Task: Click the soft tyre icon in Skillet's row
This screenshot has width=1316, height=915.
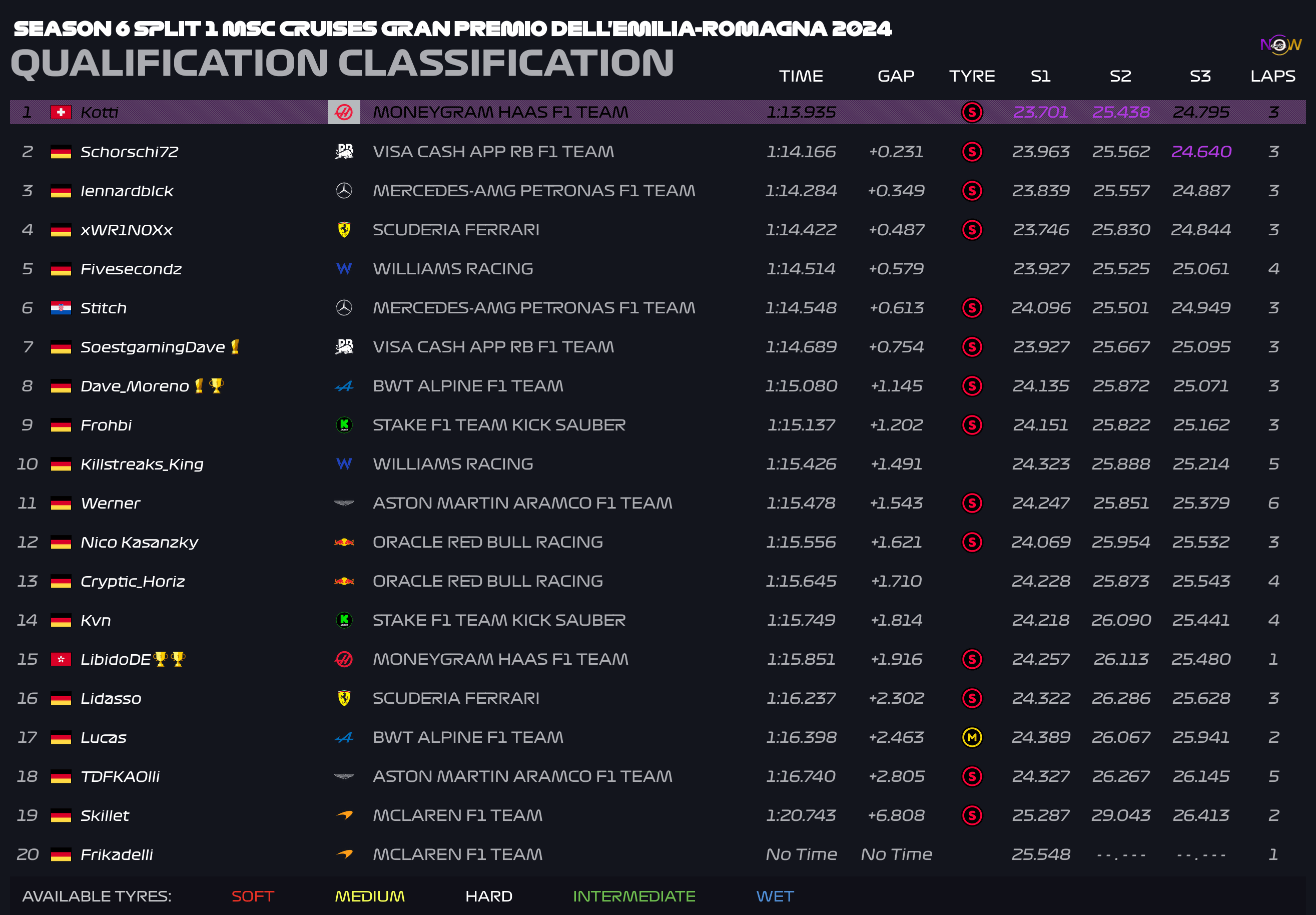Action: [x=972, y=815]
